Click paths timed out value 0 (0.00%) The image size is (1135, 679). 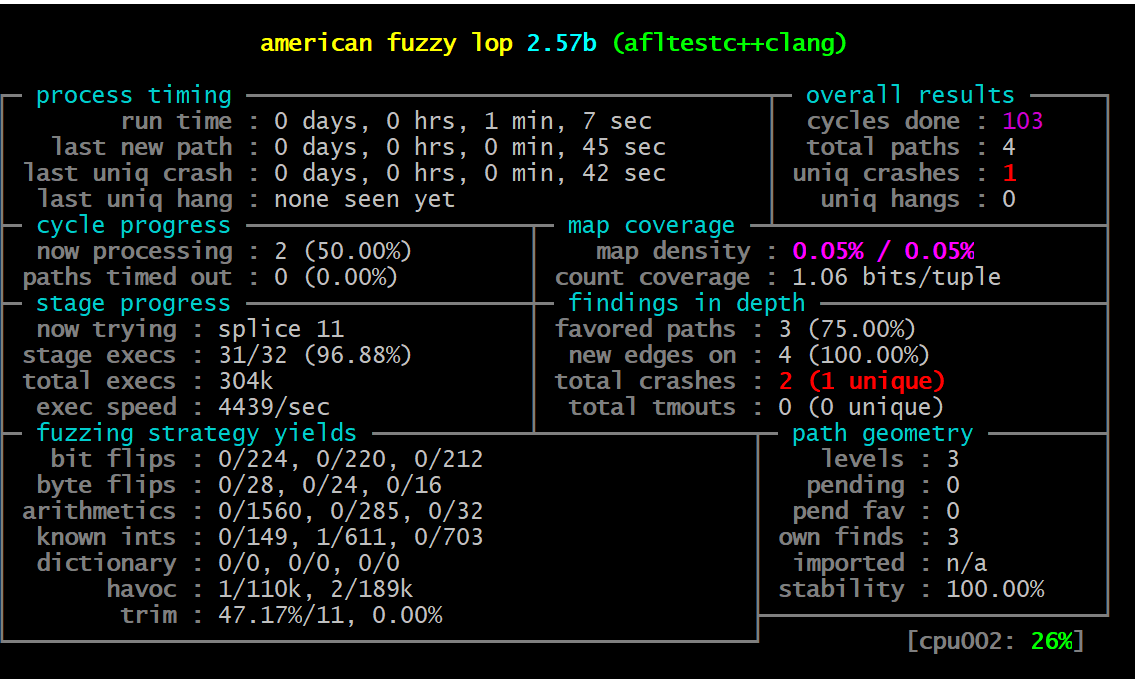click(x=336, y=277)
